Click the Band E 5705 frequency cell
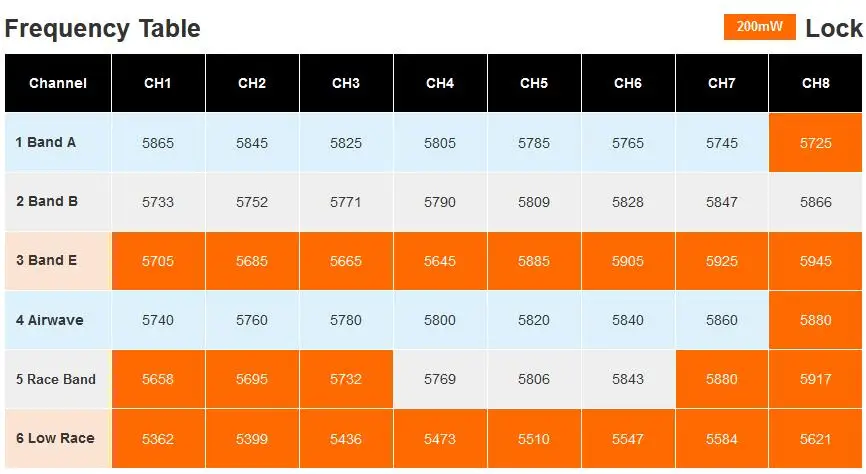Image resolution: width=866 pixels, height=474 pixels. [x=158, y=261]
